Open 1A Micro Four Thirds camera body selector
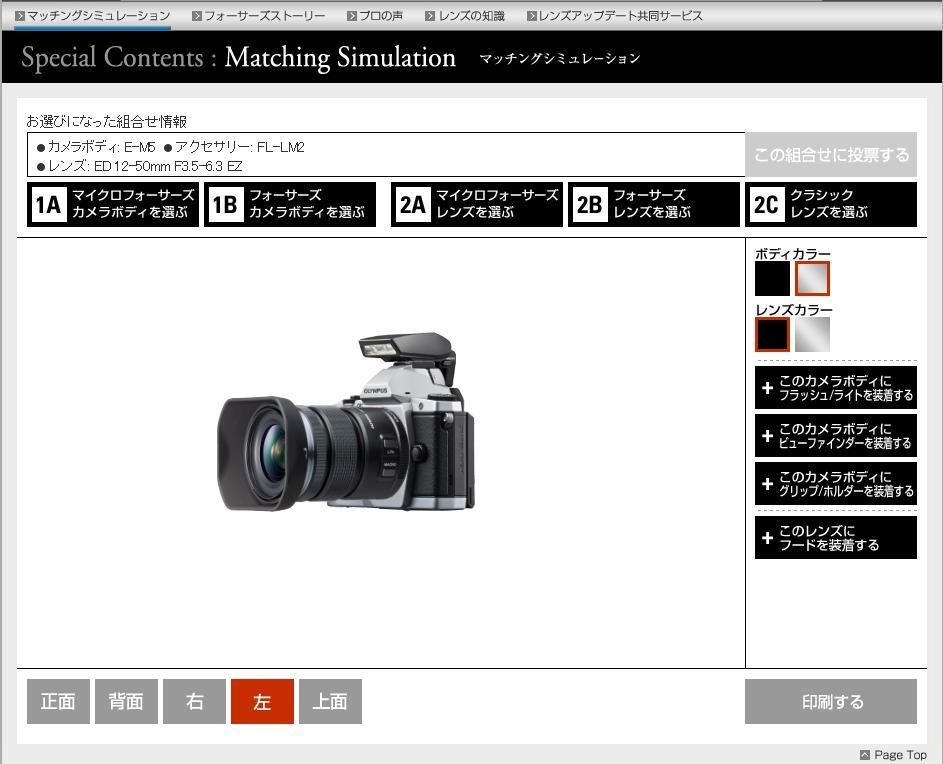Image resolution: width=943 pixels, height=764 pixels. point(113,204)
